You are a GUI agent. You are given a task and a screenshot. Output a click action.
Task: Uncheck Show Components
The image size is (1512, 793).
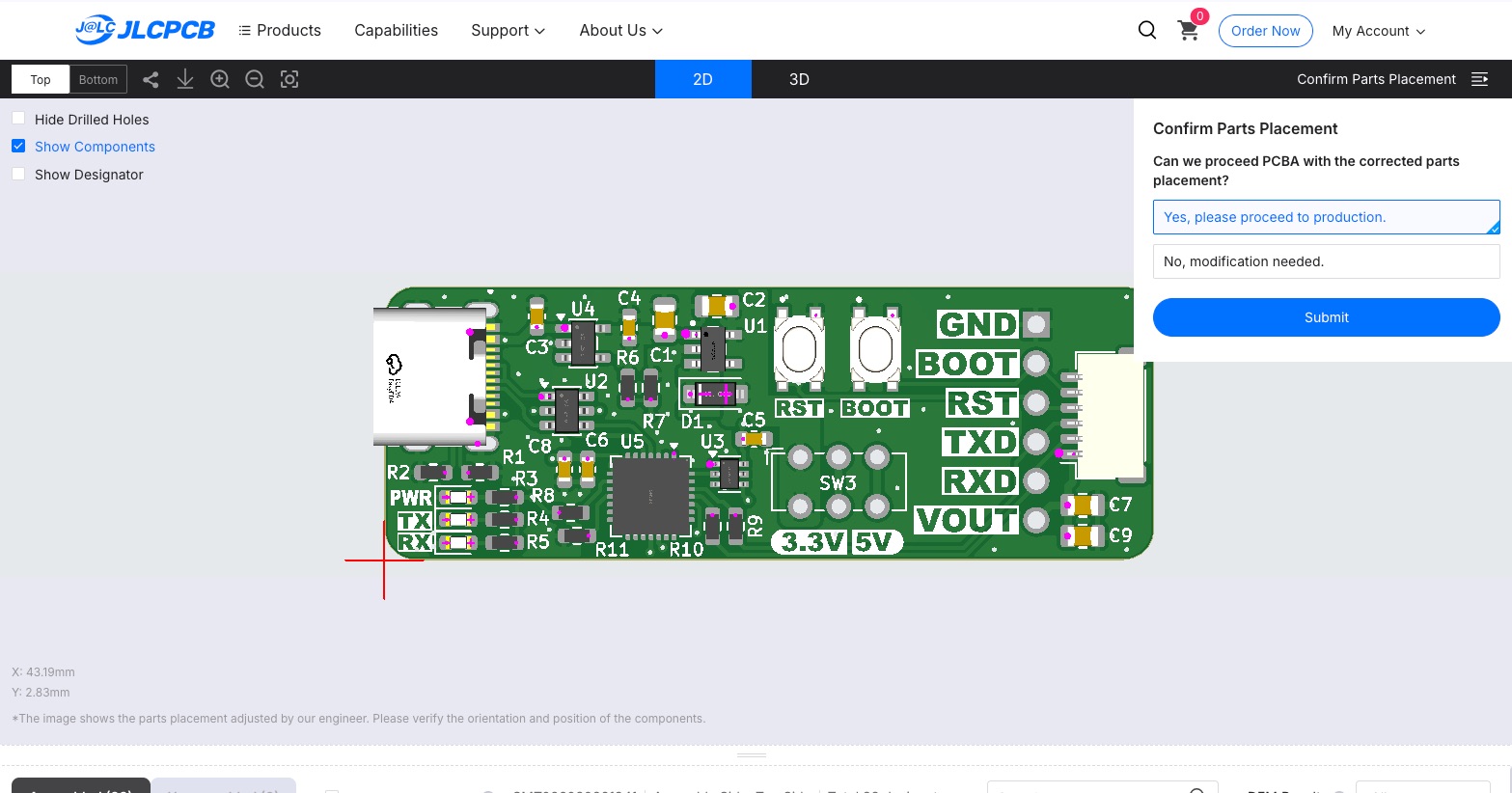coord(18,146)
